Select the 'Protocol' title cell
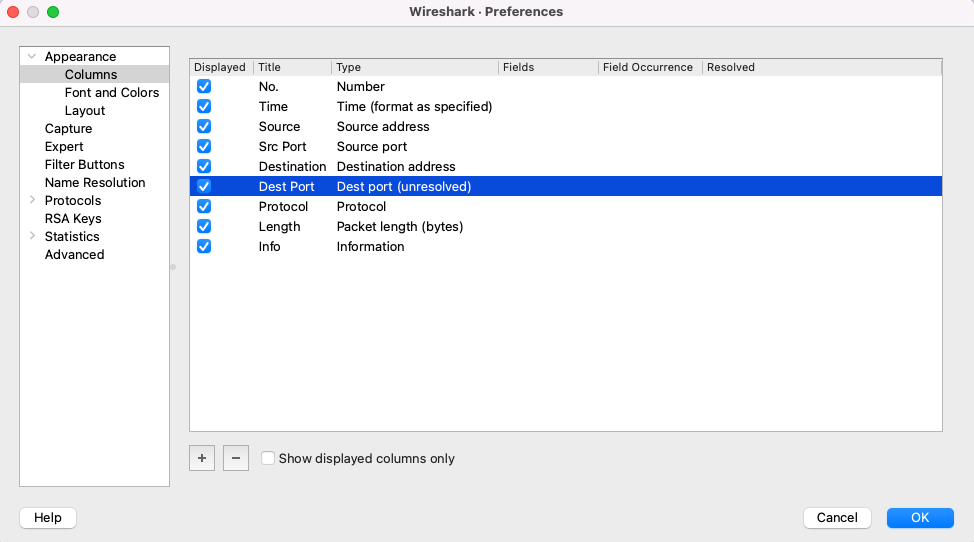This screenshot has height=542, width=974. (283, 206)
